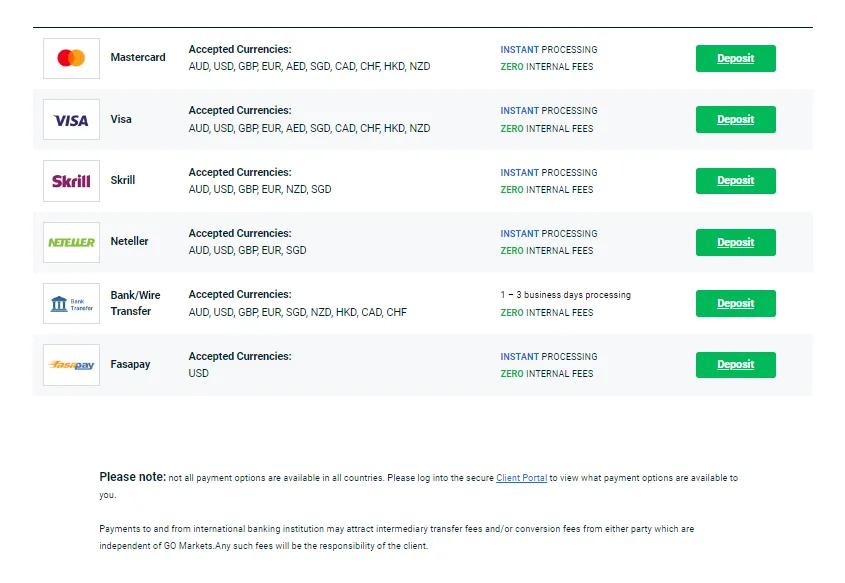This screenshot has height=583, width=845.
Task: Select the Visa method name
Action: (x=121, y=119)
